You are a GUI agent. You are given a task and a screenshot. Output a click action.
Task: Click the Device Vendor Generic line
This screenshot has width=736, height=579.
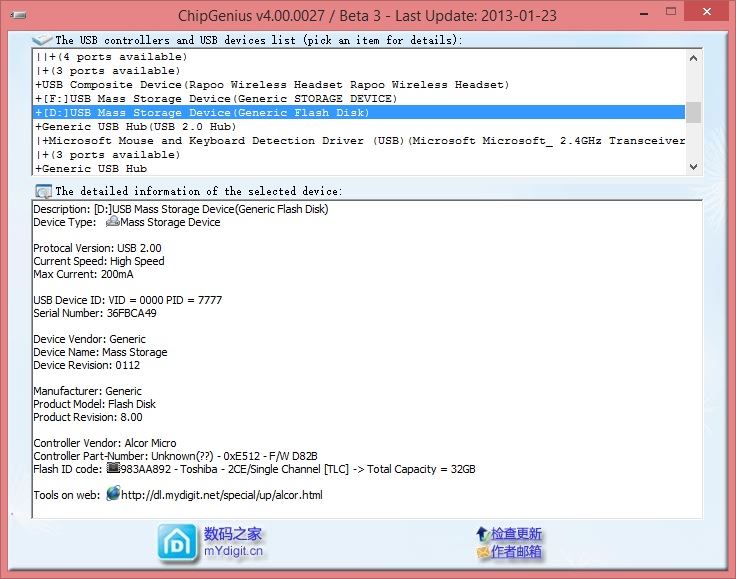pyautogui.click(x=89, y=339)
